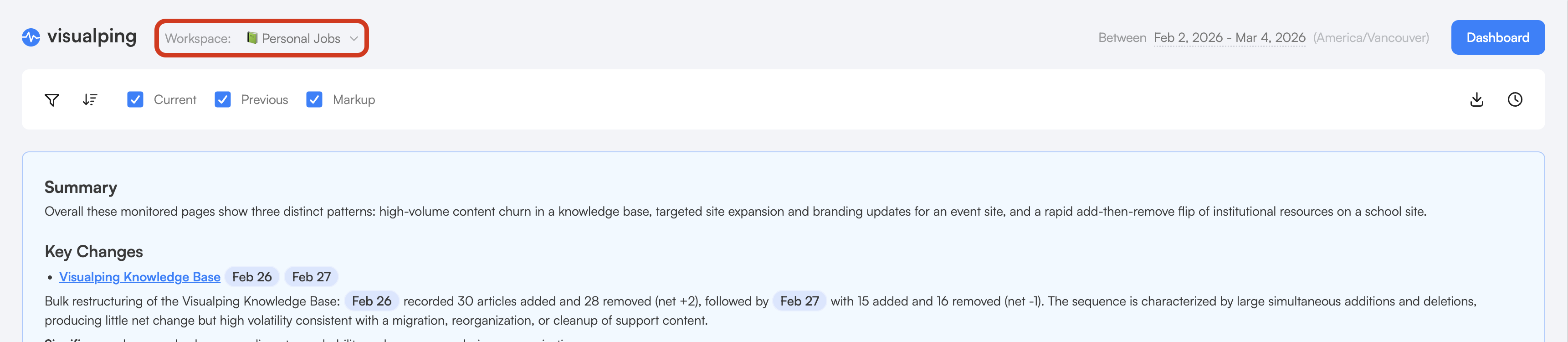The width and height of the screenshot is (1568, 342).
Task: Select the Feb 27 tag beside Knowledge Base link
Action: point(311,277)
